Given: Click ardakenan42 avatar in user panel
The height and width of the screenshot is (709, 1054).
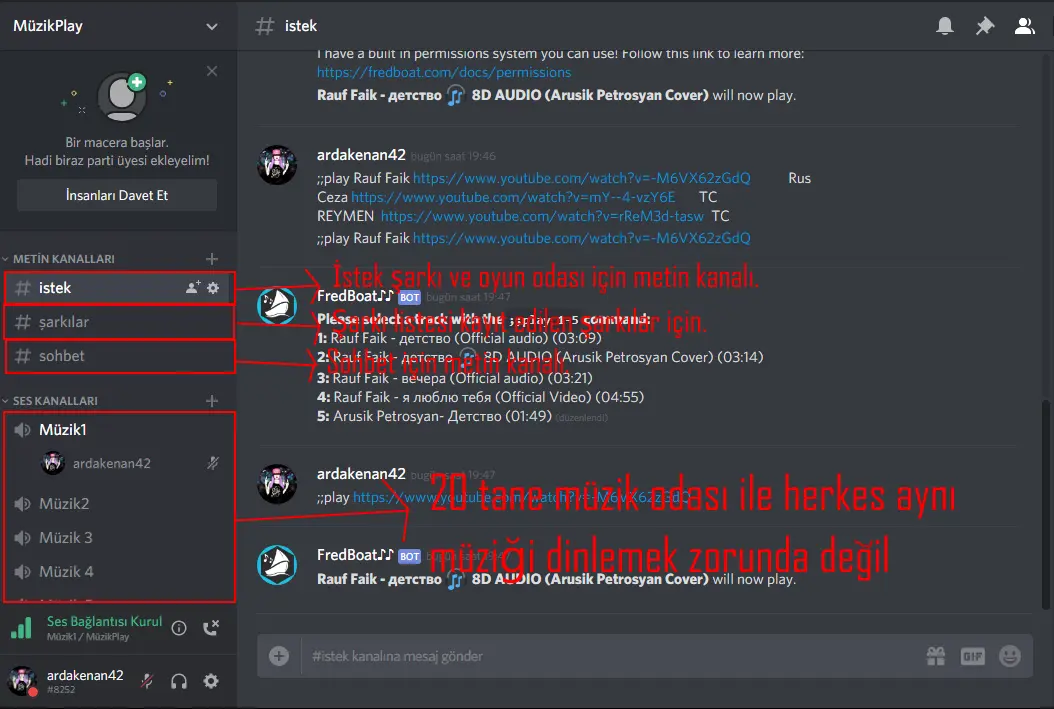Looking at the screenshot, I should 22,681.
